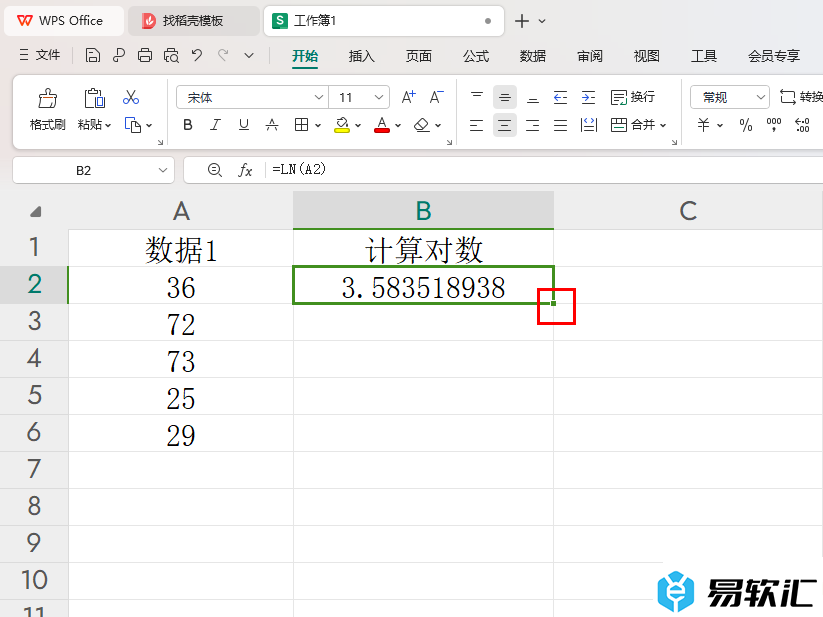Click the yellow fill color swatch
This screenshot has width=823, height=617.
342,130
